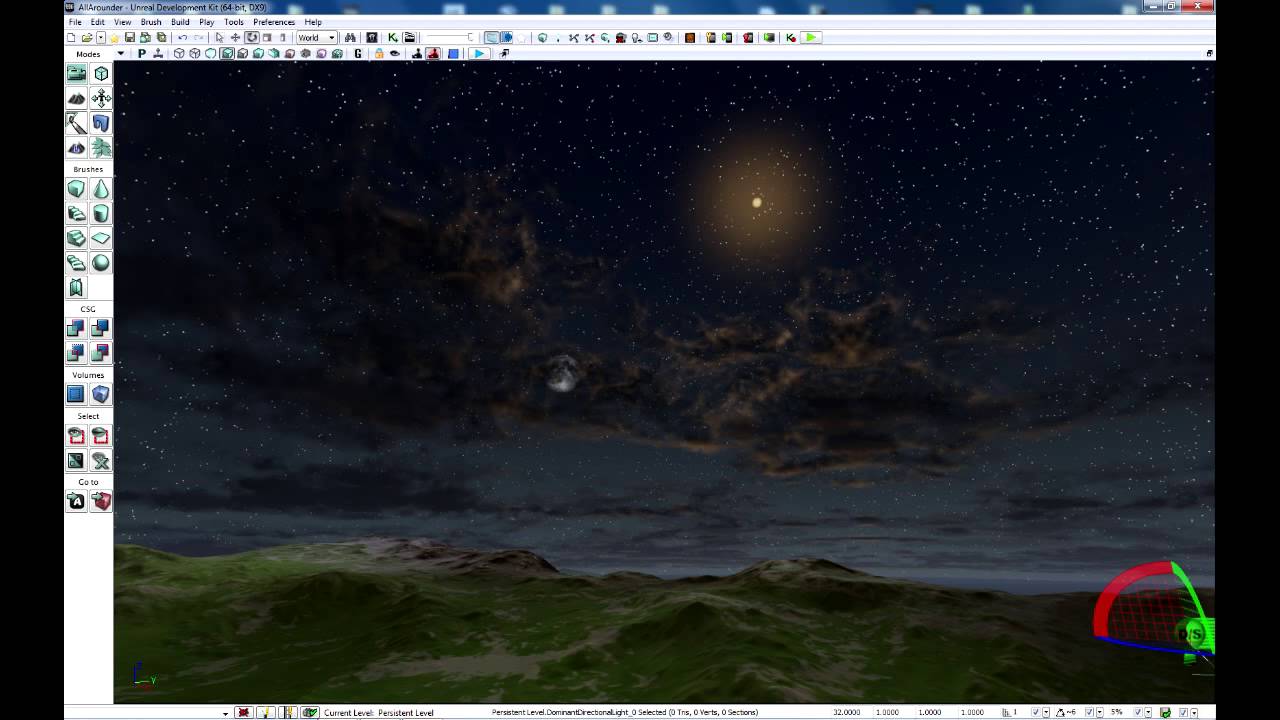Toggle the viewport lock padlock icon
Image resolution: width=1280 pixels, height=720 pixels.
(379, 54)
